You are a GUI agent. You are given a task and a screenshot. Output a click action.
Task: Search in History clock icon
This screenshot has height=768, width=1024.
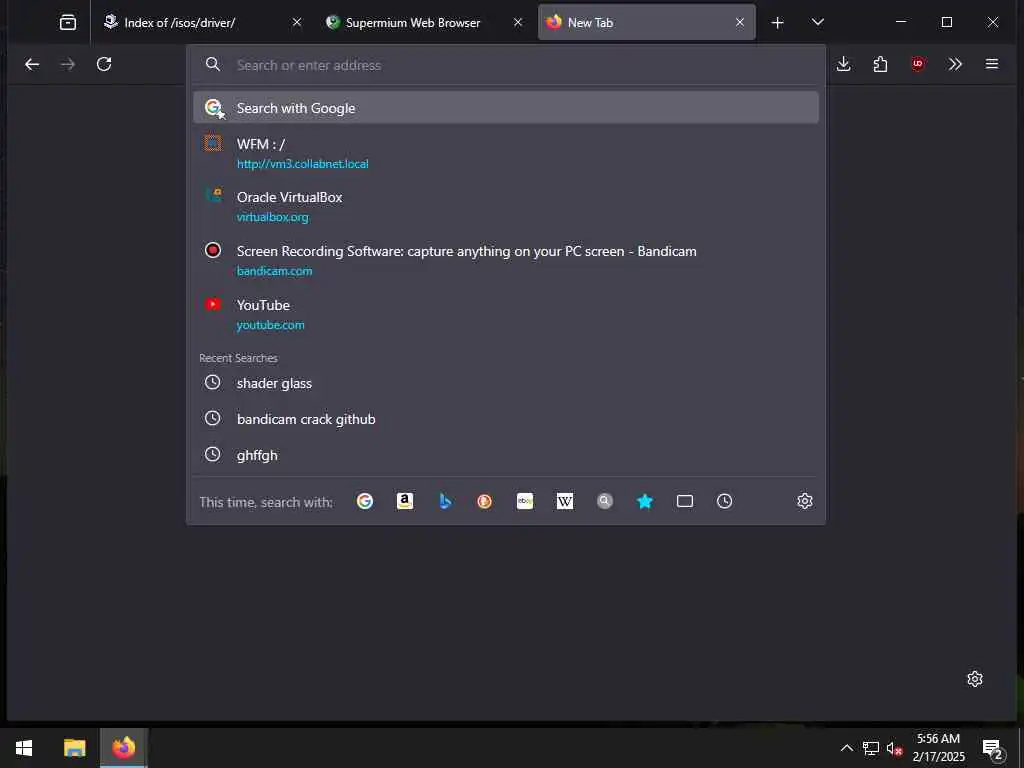(724, 501)
